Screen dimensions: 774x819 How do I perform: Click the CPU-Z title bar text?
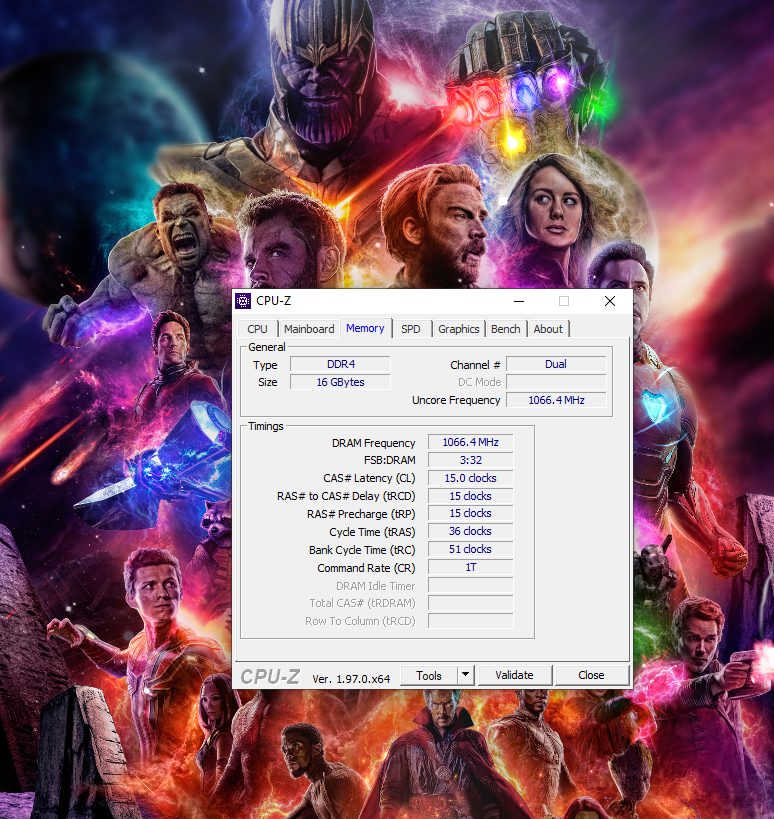[274, 301]
